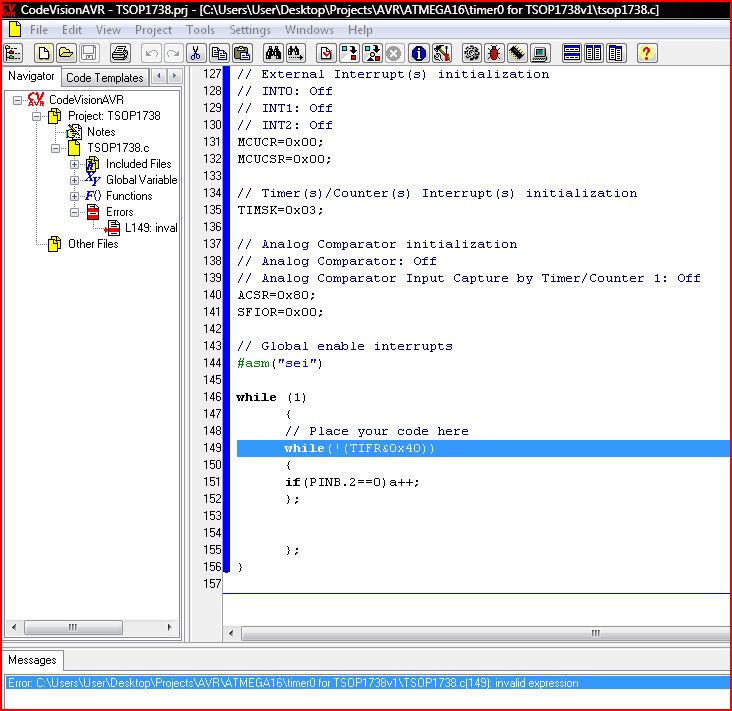Open the chip programmer icon
Screen dimensions: 732x711
click(517, 53)
